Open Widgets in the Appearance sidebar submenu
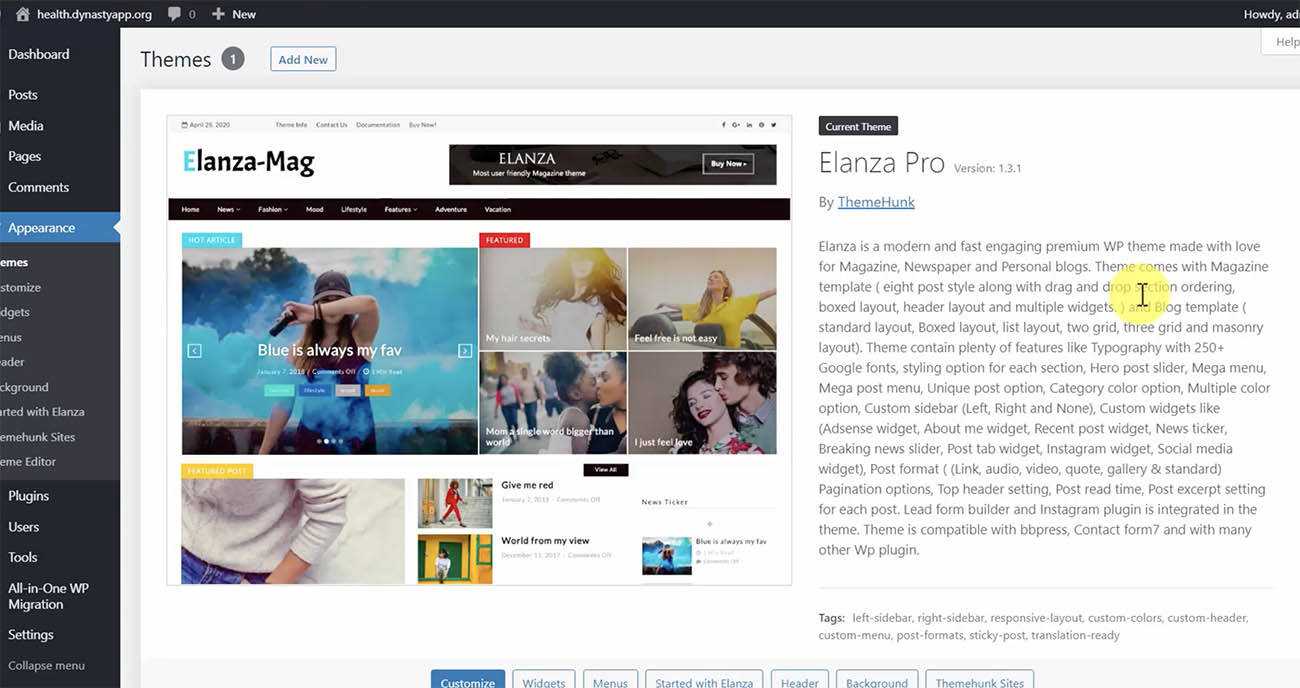 (15, 313)
